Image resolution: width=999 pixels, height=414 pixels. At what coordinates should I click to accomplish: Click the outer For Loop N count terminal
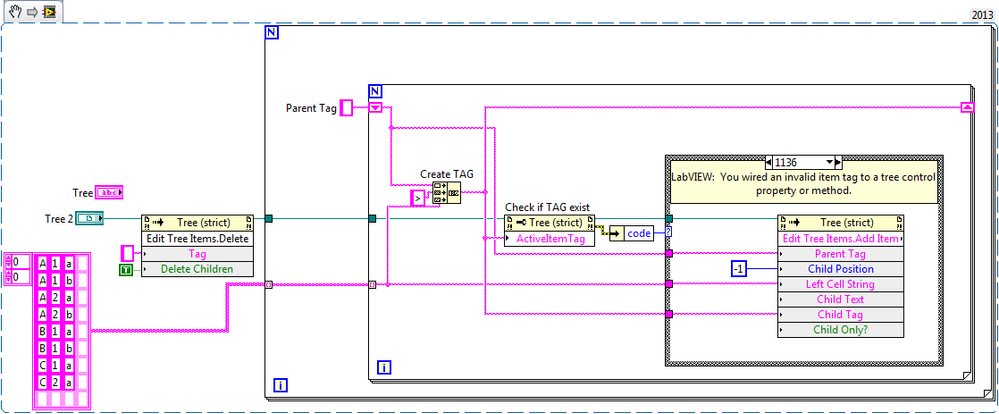coord(271,32)
